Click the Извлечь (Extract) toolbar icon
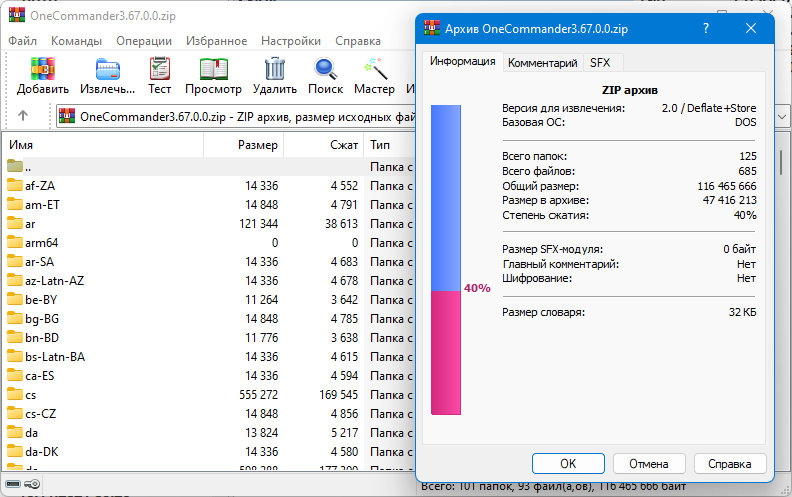The height and width of the screenshot is (497, 792). (x=108, y=69)
